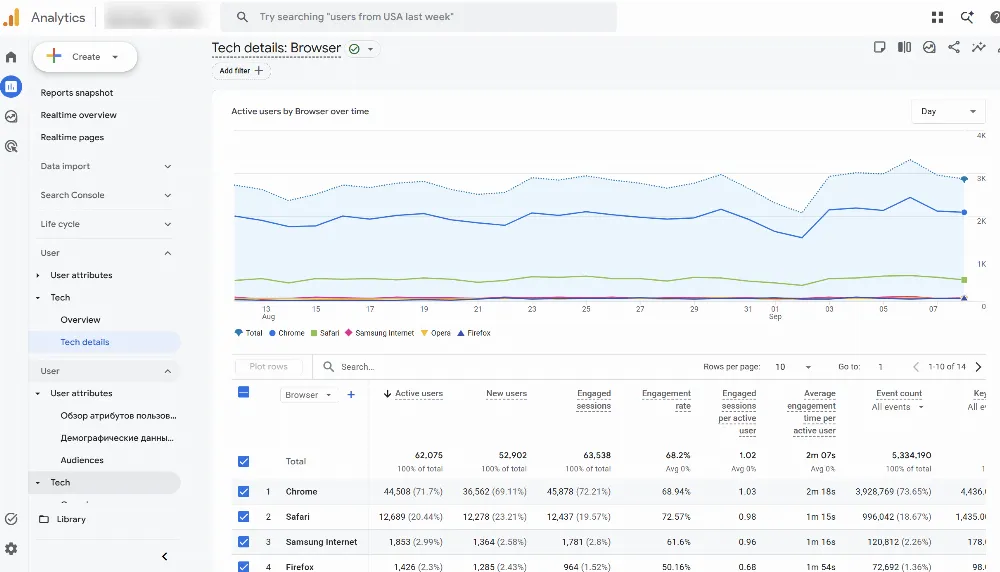The image size is (1000, 572).
Task: Open the insights search sparkle icon
Action: tap(967, 17)
